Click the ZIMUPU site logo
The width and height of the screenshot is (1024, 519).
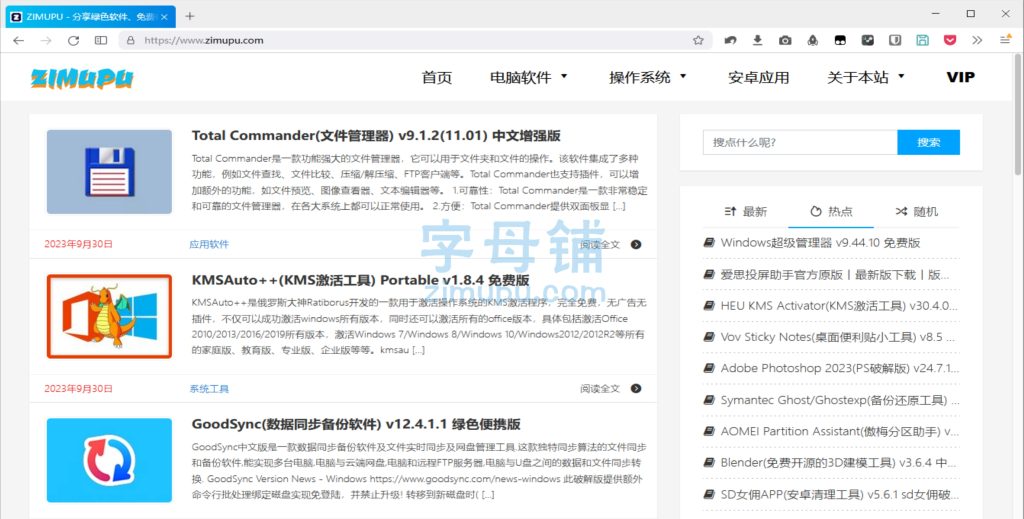coord(82,78)
